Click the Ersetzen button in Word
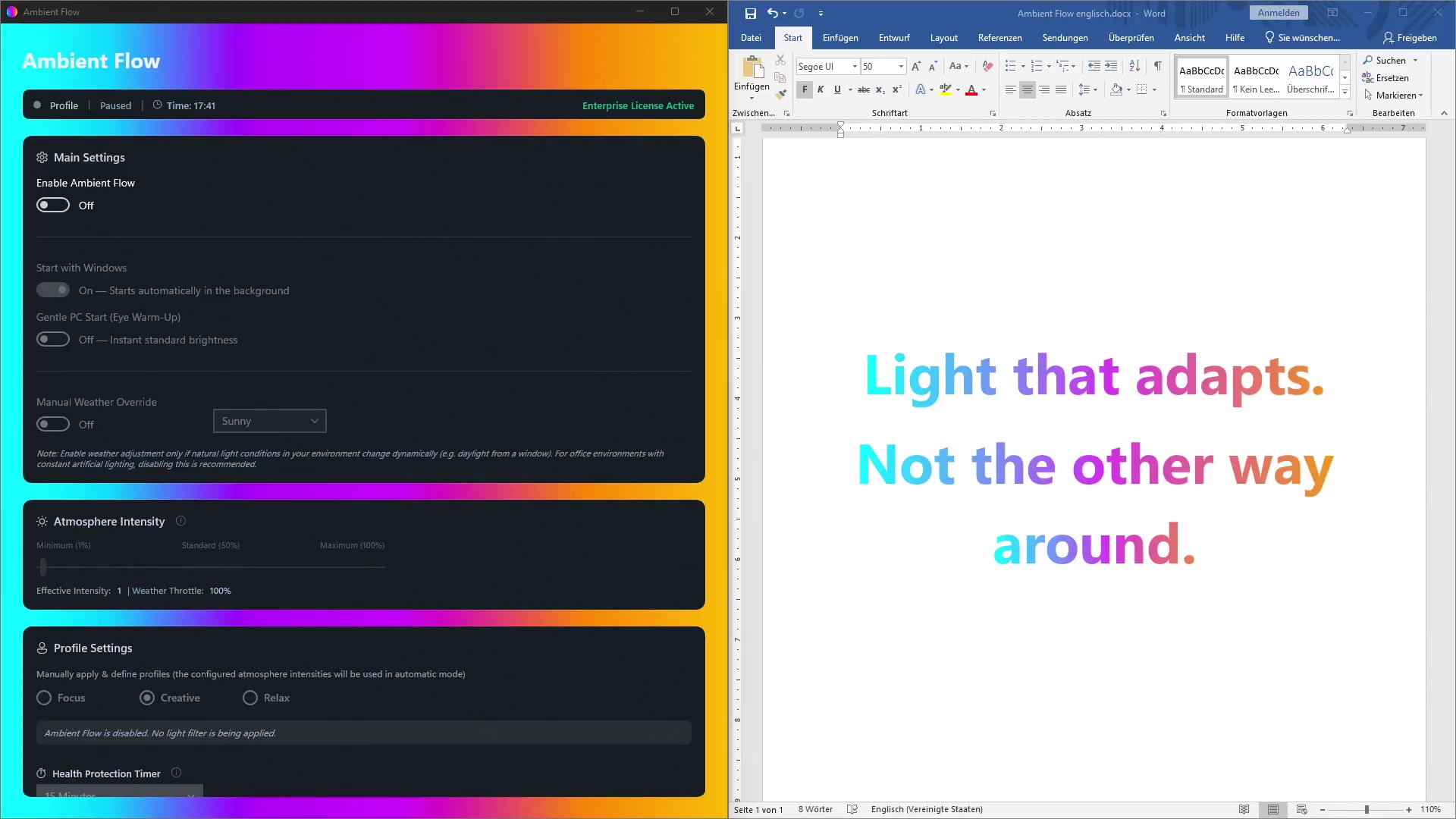This screenshot has width=1456, height=819. (x=1385, y=78)
